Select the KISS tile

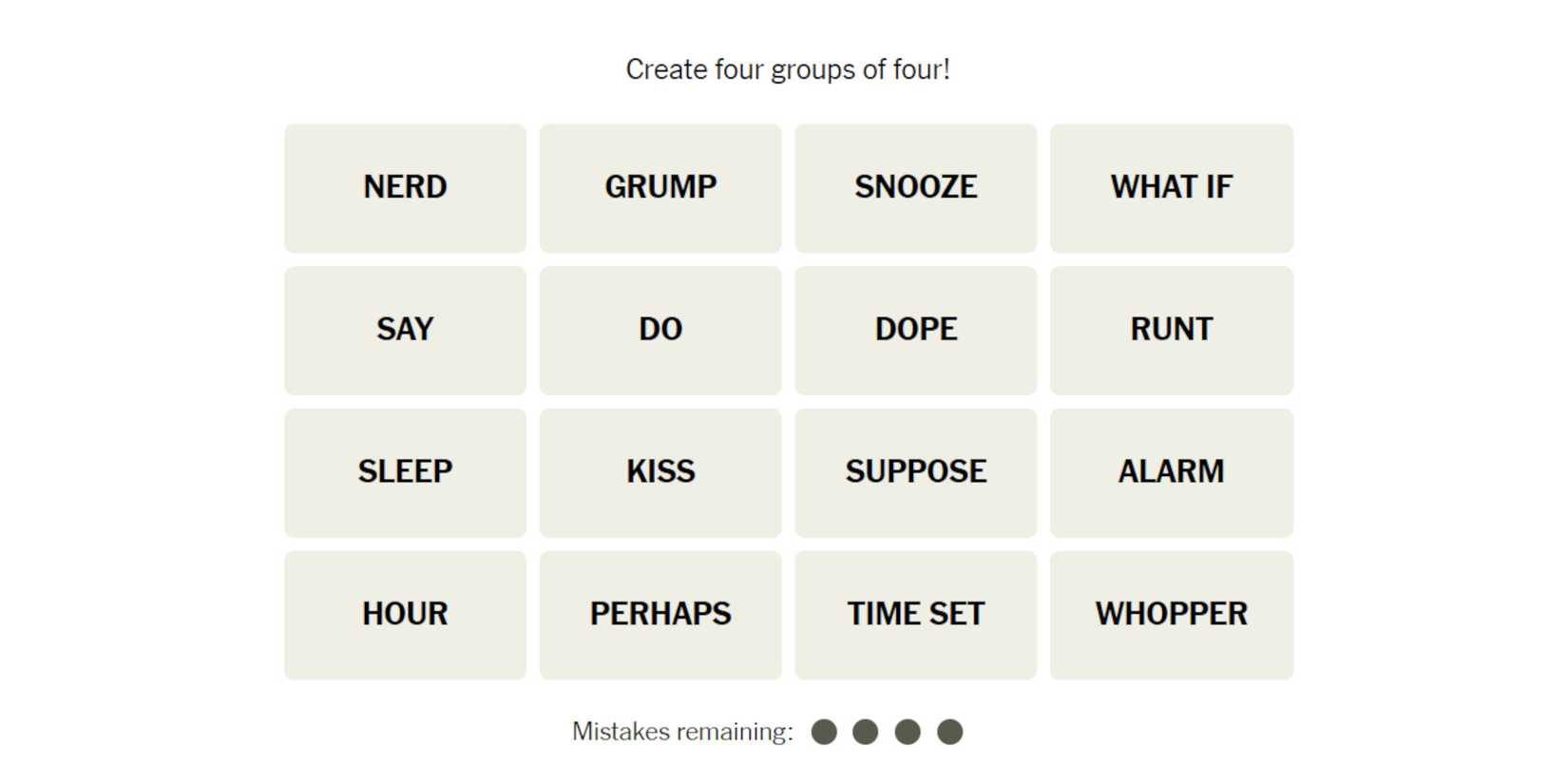pos(660,472)
